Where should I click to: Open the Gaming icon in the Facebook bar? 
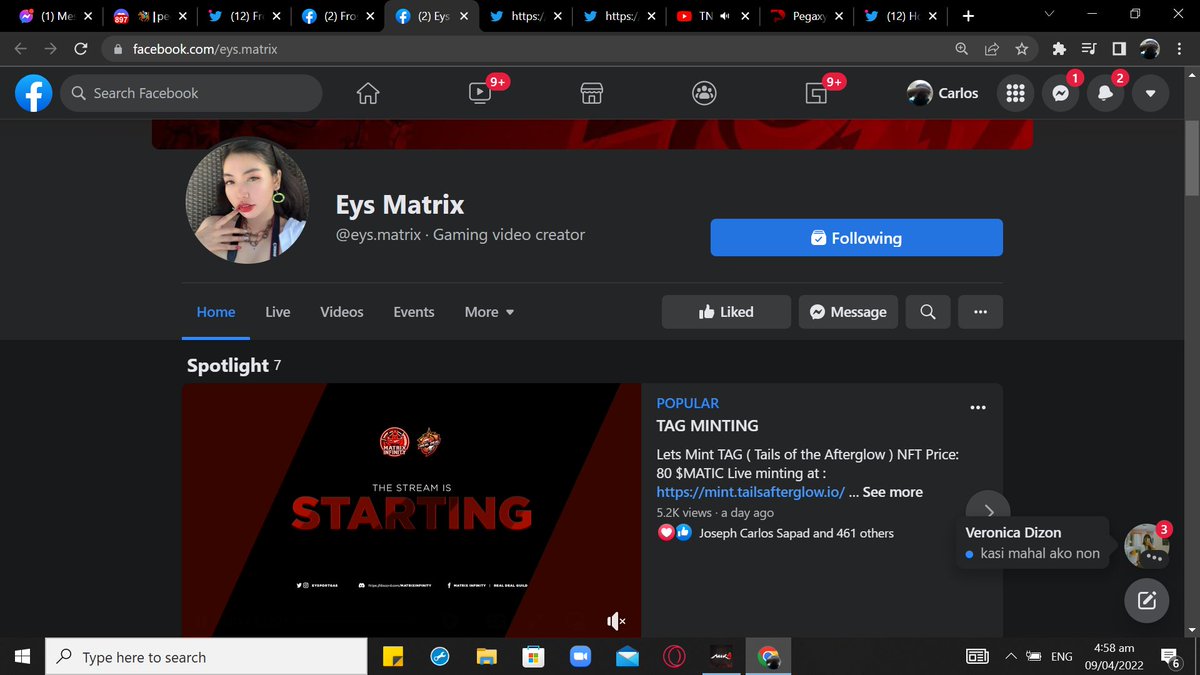coord(816,93)
